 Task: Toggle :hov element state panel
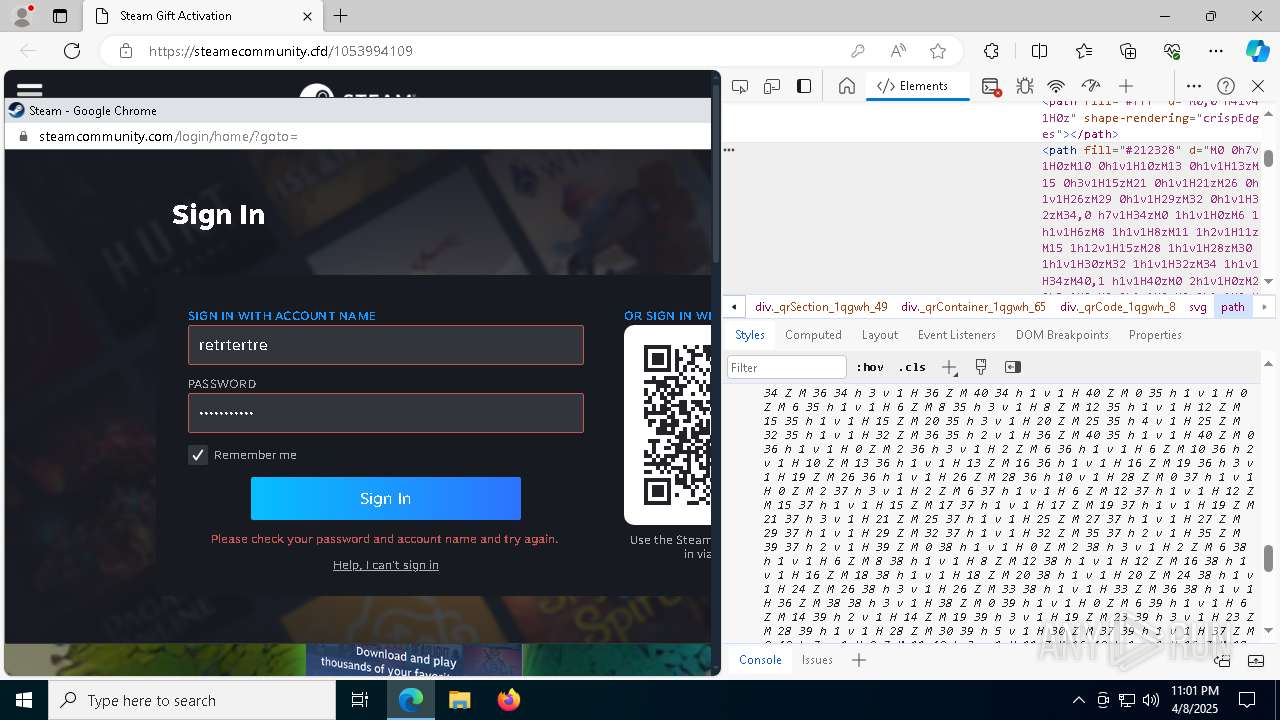[x=870, y=367]
